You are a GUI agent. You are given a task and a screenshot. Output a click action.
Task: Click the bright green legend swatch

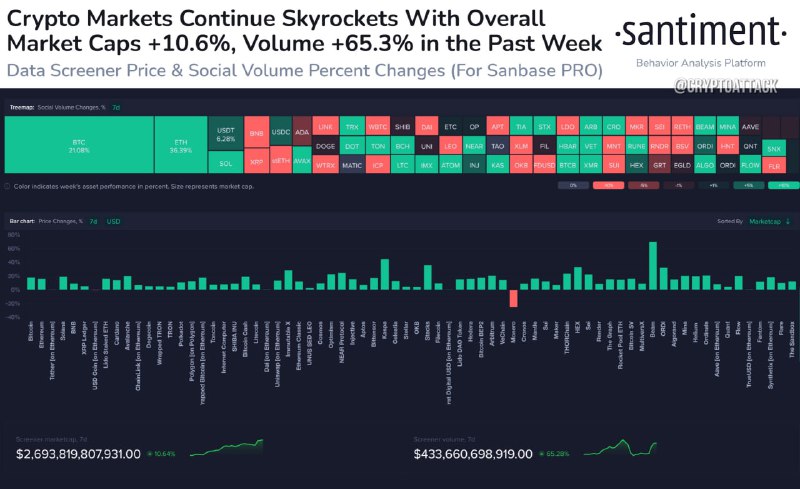[x=784, y=185]
